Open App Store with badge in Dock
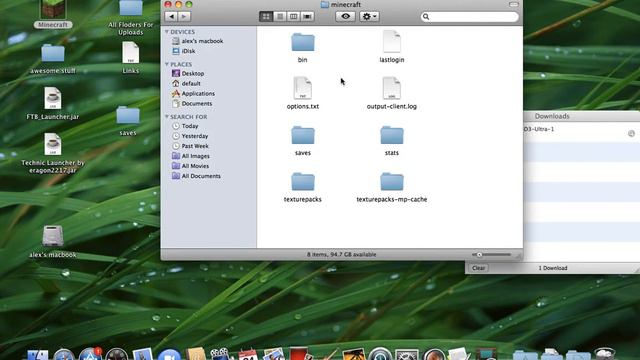640x360 pixels. tap(90, 354)
